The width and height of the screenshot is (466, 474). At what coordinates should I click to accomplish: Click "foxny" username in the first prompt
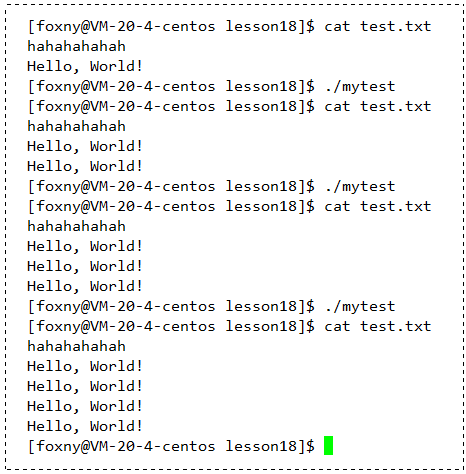[58, 27]
